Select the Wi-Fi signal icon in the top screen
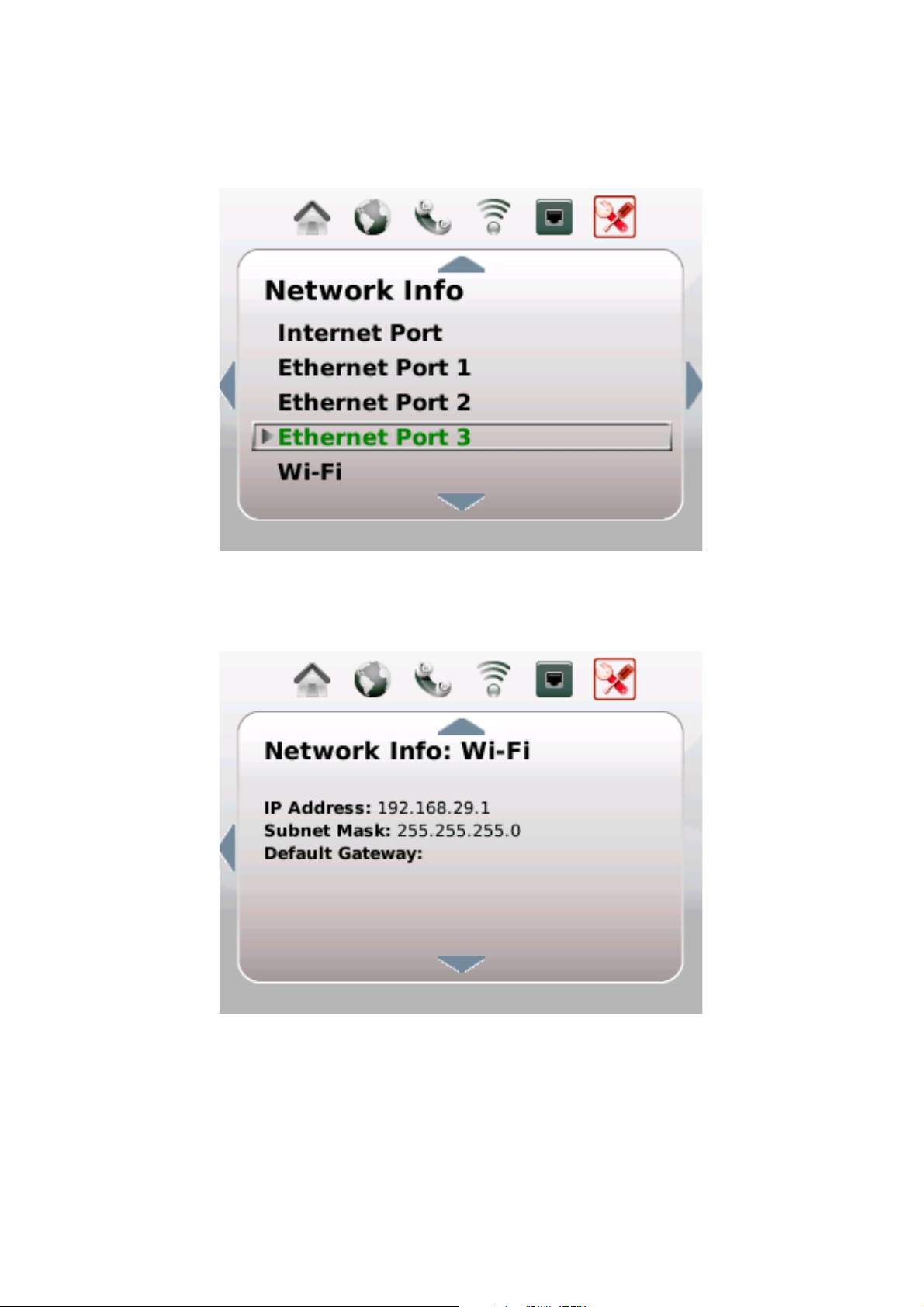 (x=493, y=216)
